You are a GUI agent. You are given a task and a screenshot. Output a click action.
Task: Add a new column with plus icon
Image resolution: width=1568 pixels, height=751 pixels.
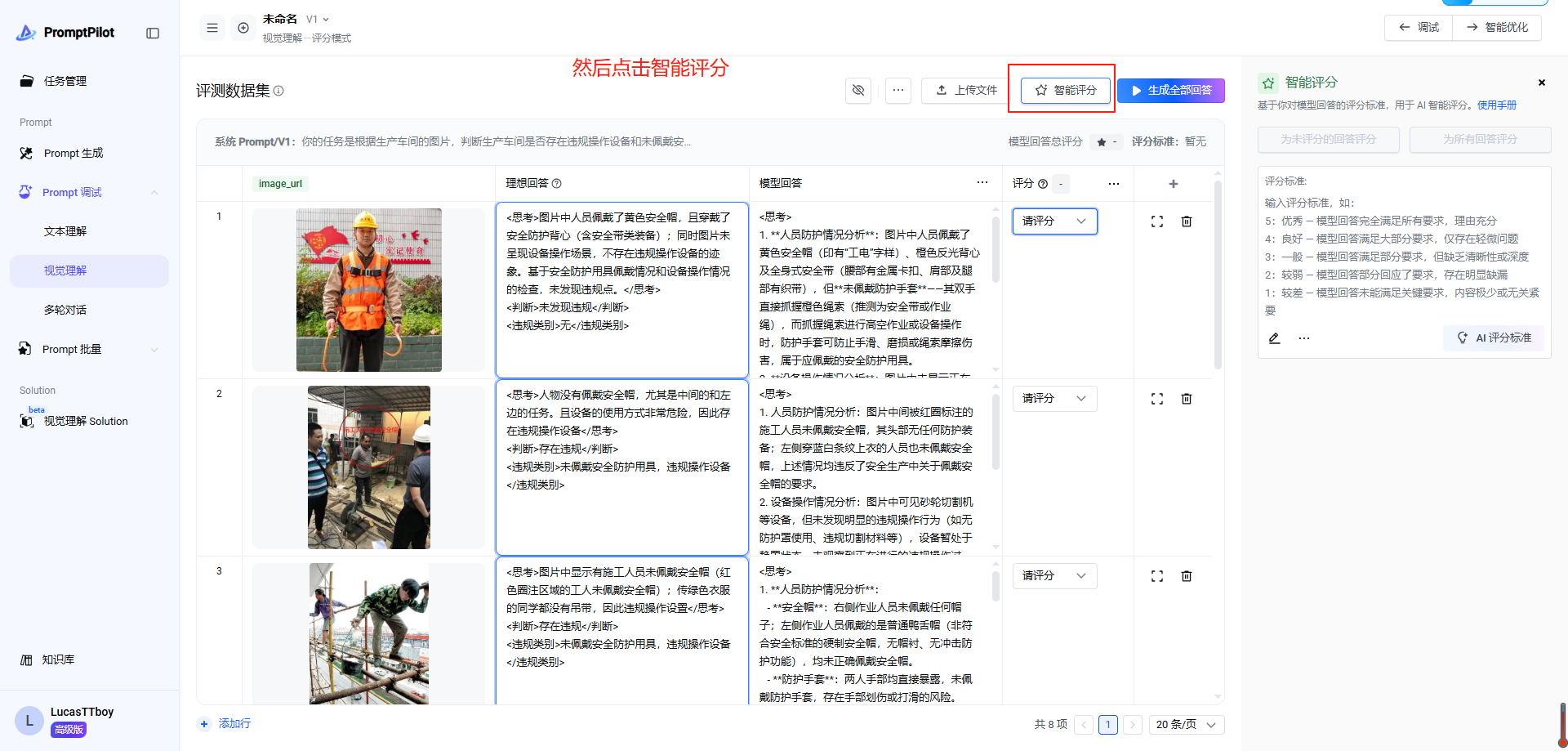(1174, 184)
